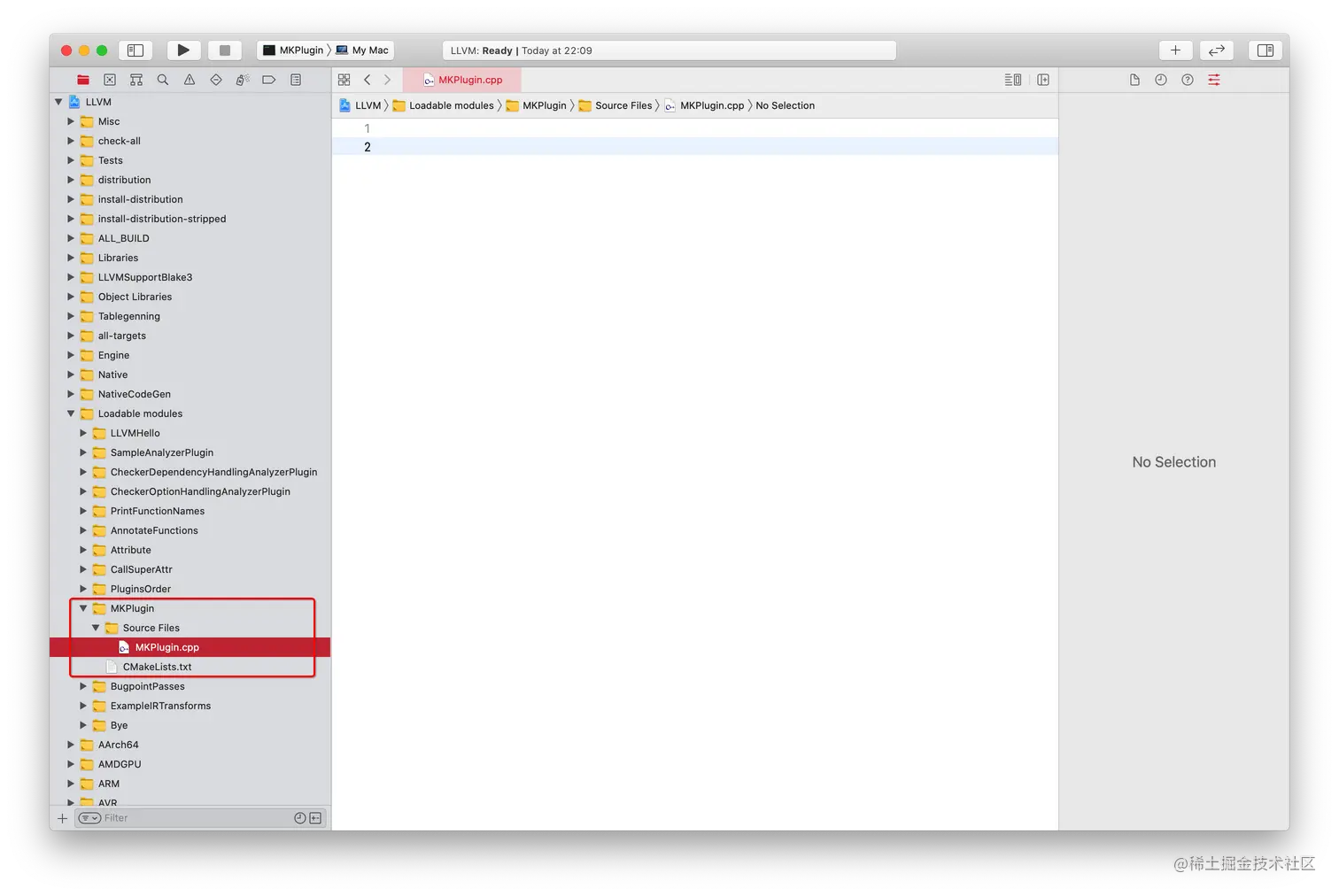
Task: Adjust editor options lines icon
Action: pyautogui.click(x=1013, y=80)
